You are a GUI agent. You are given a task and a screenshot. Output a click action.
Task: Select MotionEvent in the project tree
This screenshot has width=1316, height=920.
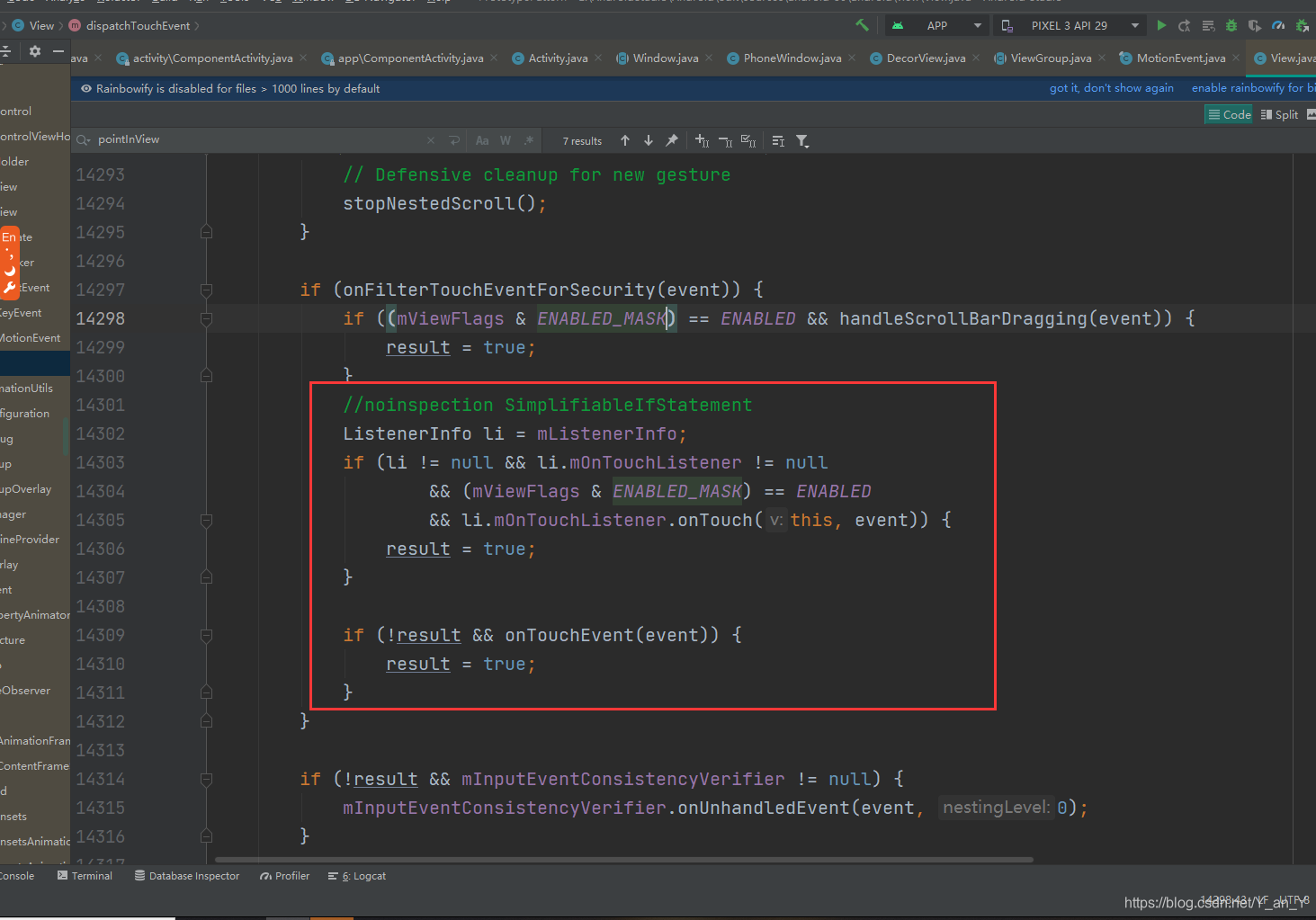click(x=31, y=338)
